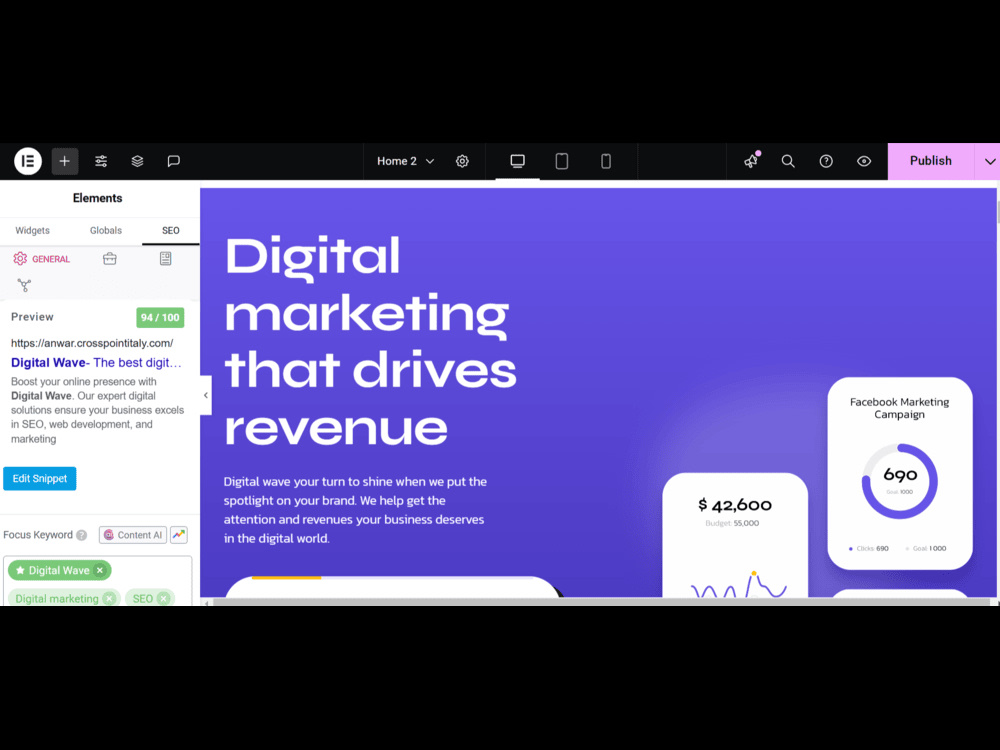Open the Finder search icon
This screenshot has width=1000, height=750.
coord(788,161)
